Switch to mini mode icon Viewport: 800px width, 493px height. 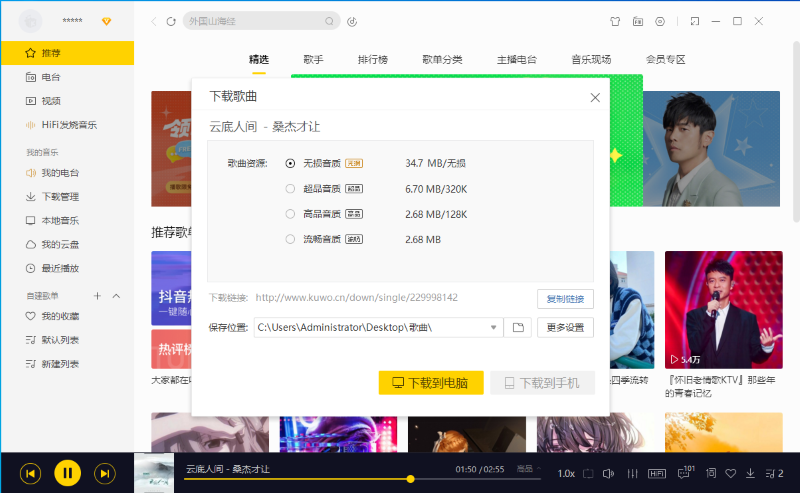pos(694,21)
